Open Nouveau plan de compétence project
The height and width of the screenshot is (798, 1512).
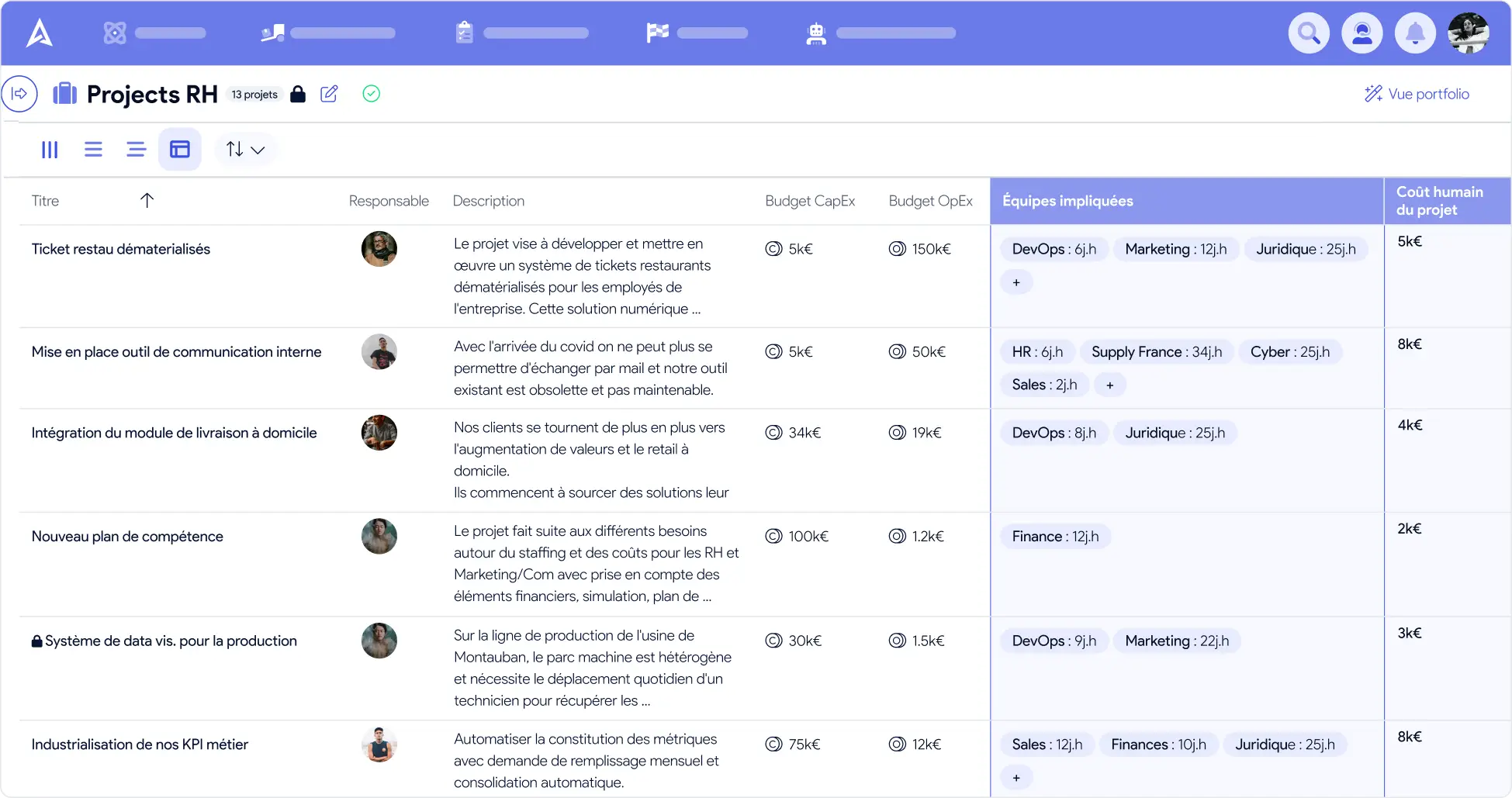127,537
